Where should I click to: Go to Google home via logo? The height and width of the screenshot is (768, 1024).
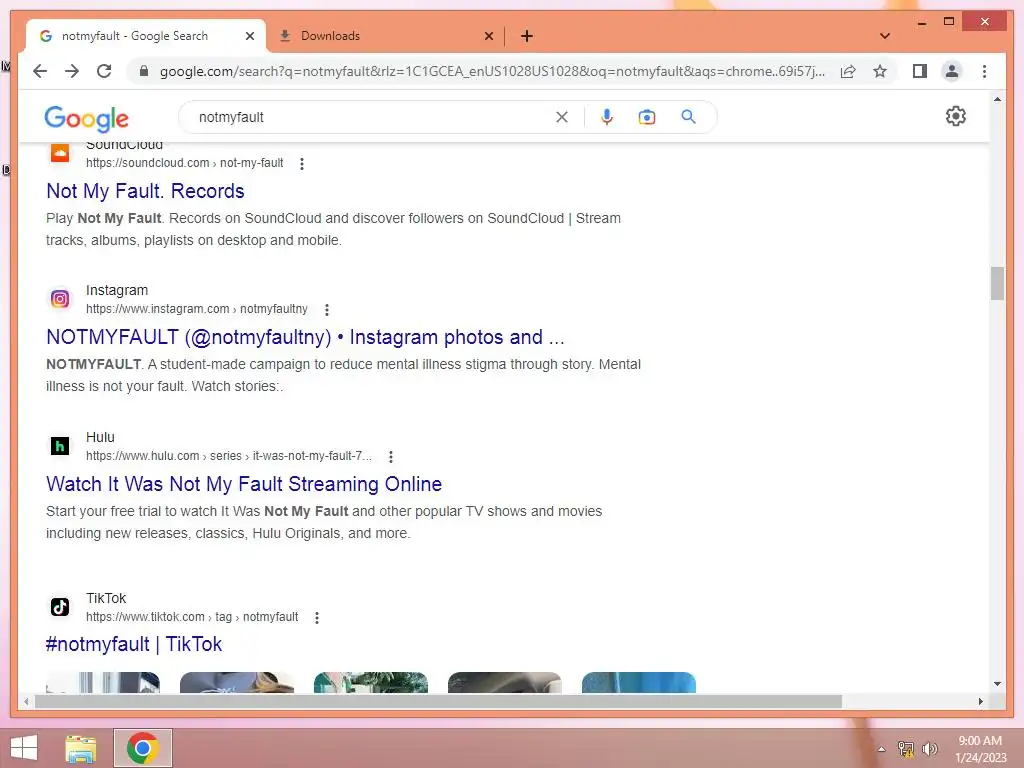[86, 118]
